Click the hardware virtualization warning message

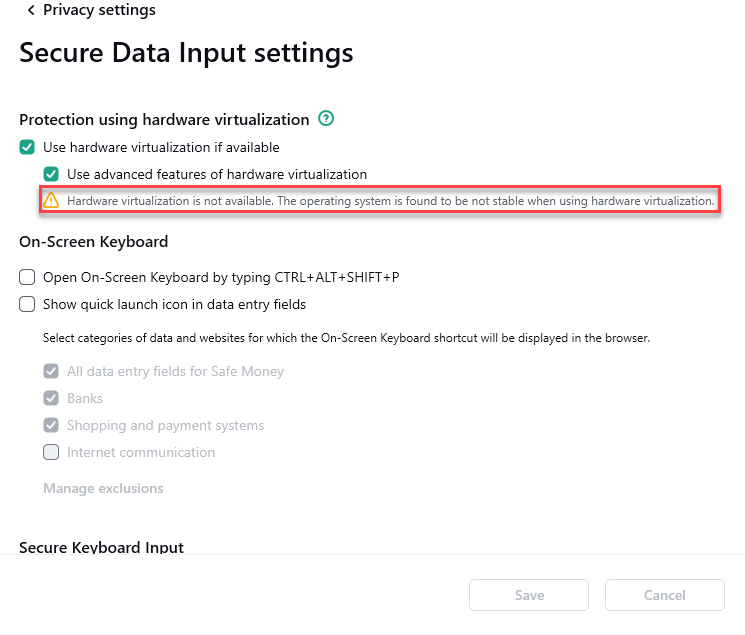[390, 201]
